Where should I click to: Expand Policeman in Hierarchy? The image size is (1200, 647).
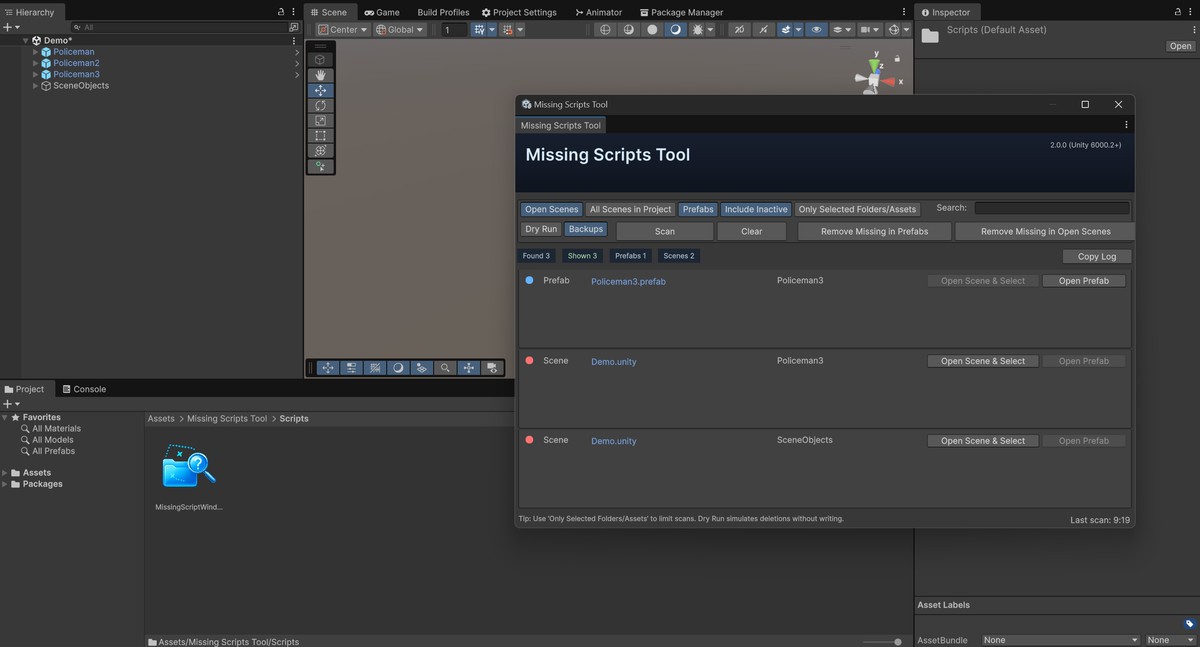[x=36, y=52]
